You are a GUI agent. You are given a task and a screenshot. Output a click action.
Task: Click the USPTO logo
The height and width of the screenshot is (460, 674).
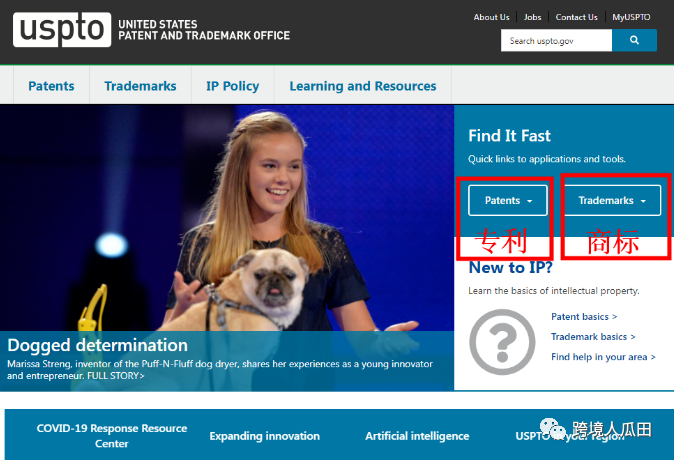(x=61, y=29)
